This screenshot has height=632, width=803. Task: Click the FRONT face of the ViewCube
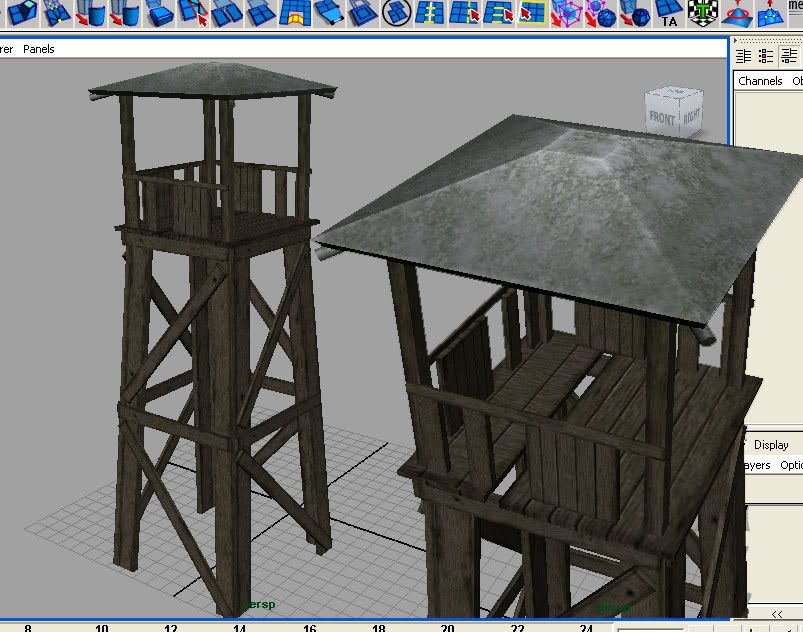coord(662,117)
